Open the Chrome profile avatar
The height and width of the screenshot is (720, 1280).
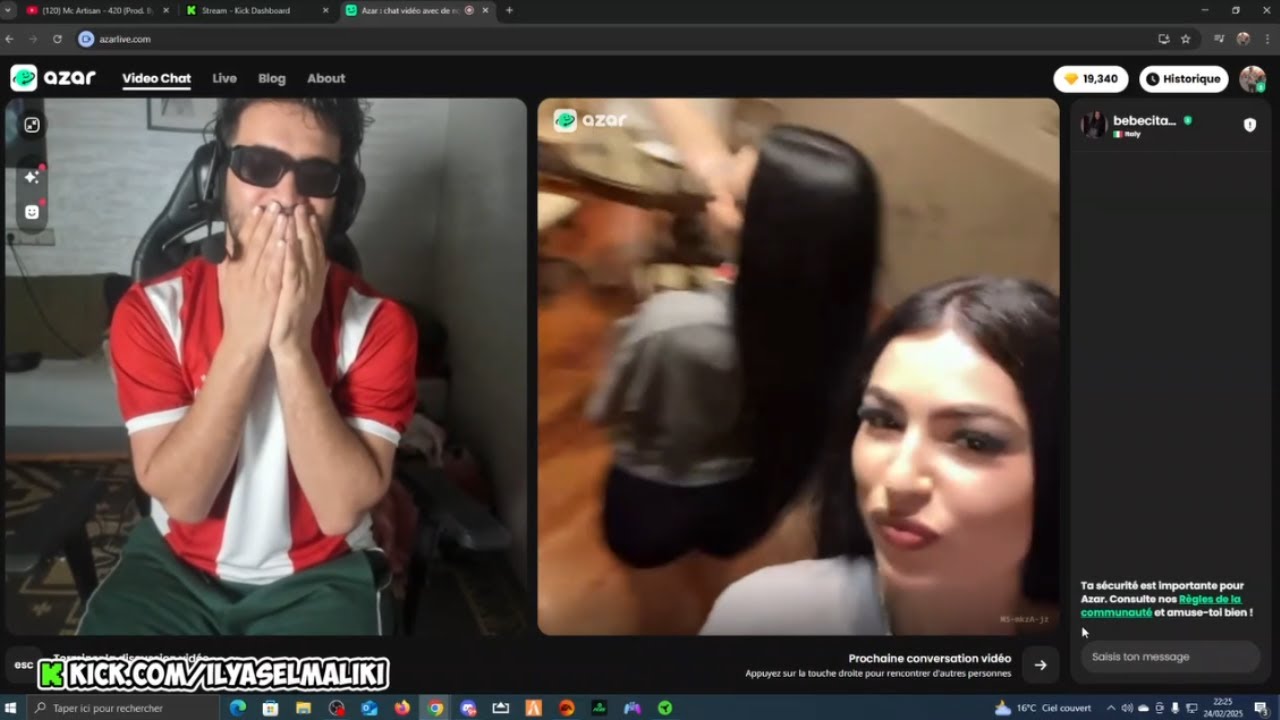tap(1243, 39)
